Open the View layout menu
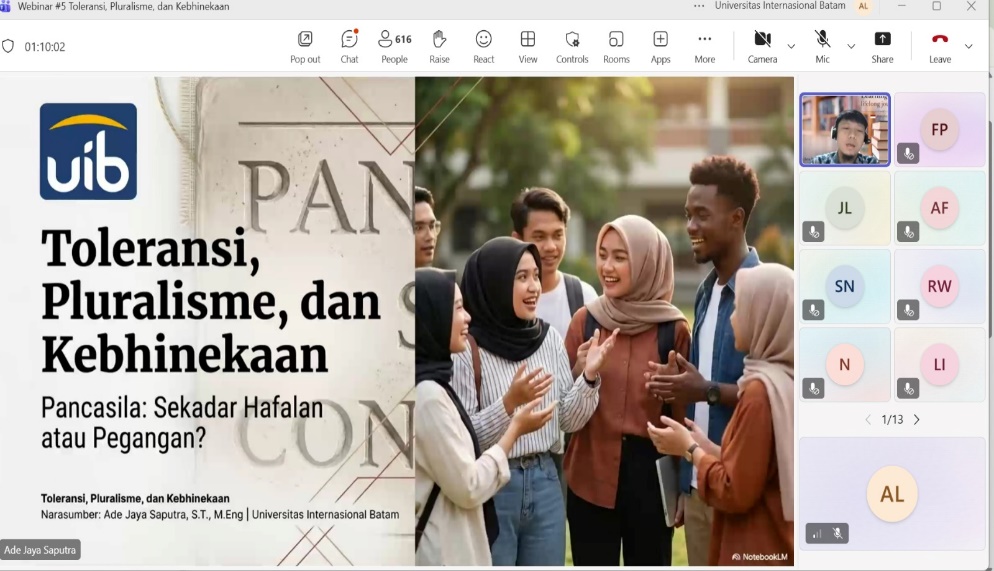Image resolution: width=994 pixels, height=571 pixels. pos(528,46)
